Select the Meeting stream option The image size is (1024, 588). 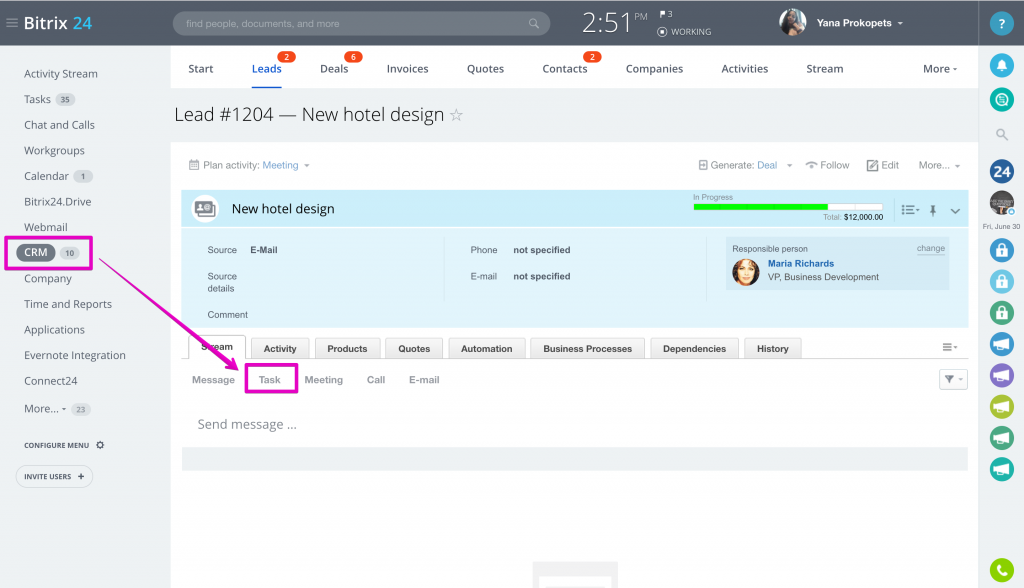pos(323,380)
